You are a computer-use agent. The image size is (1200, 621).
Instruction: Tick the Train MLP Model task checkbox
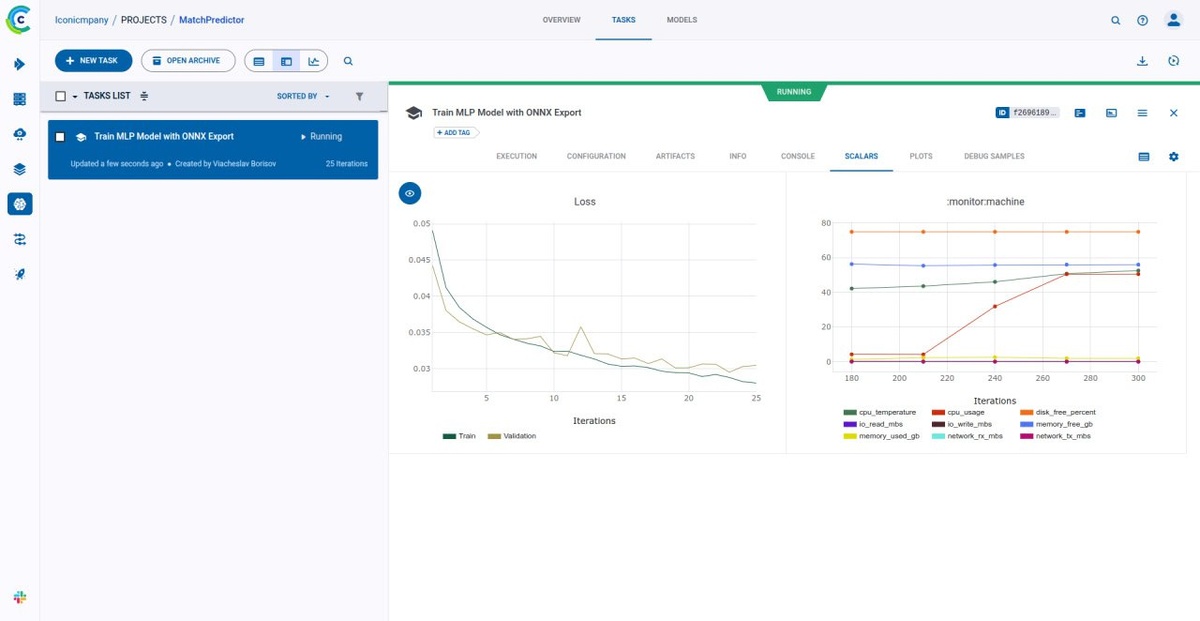[x=60, y=137]
